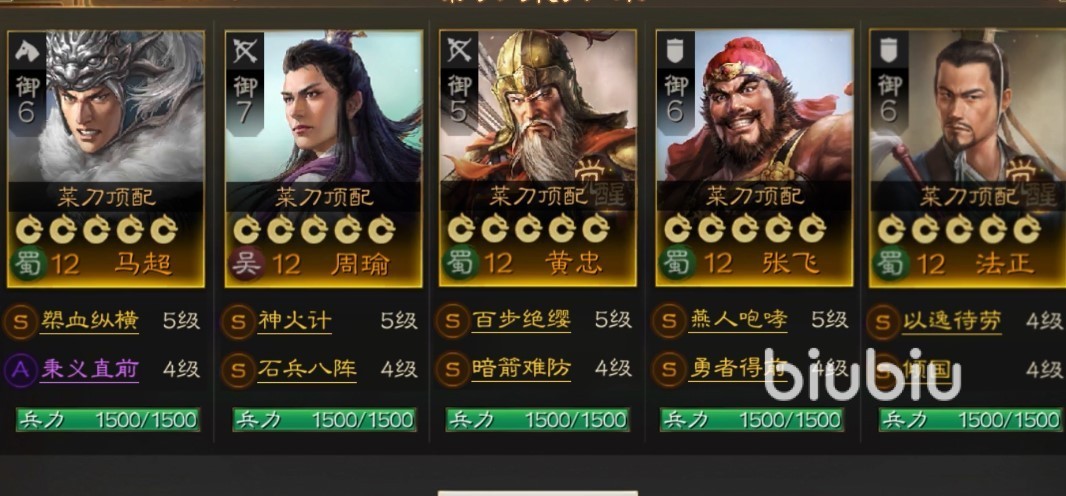Click the S-rank badge beside 神火计

tap(238, 321)
